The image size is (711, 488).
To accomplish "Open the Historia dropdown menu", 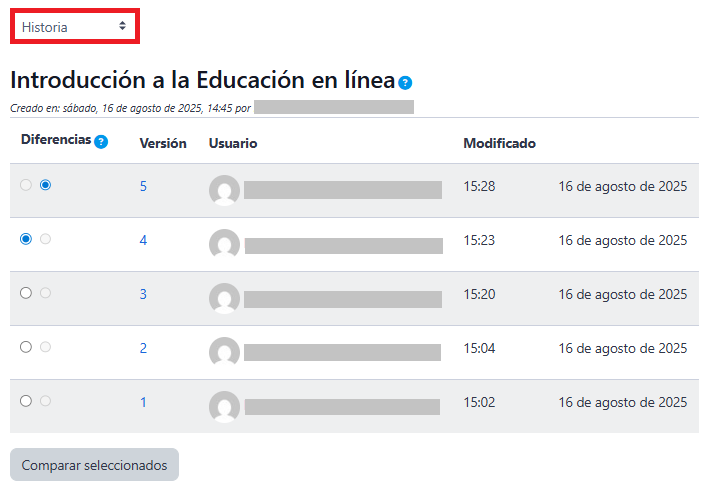I will click(74, 27).
